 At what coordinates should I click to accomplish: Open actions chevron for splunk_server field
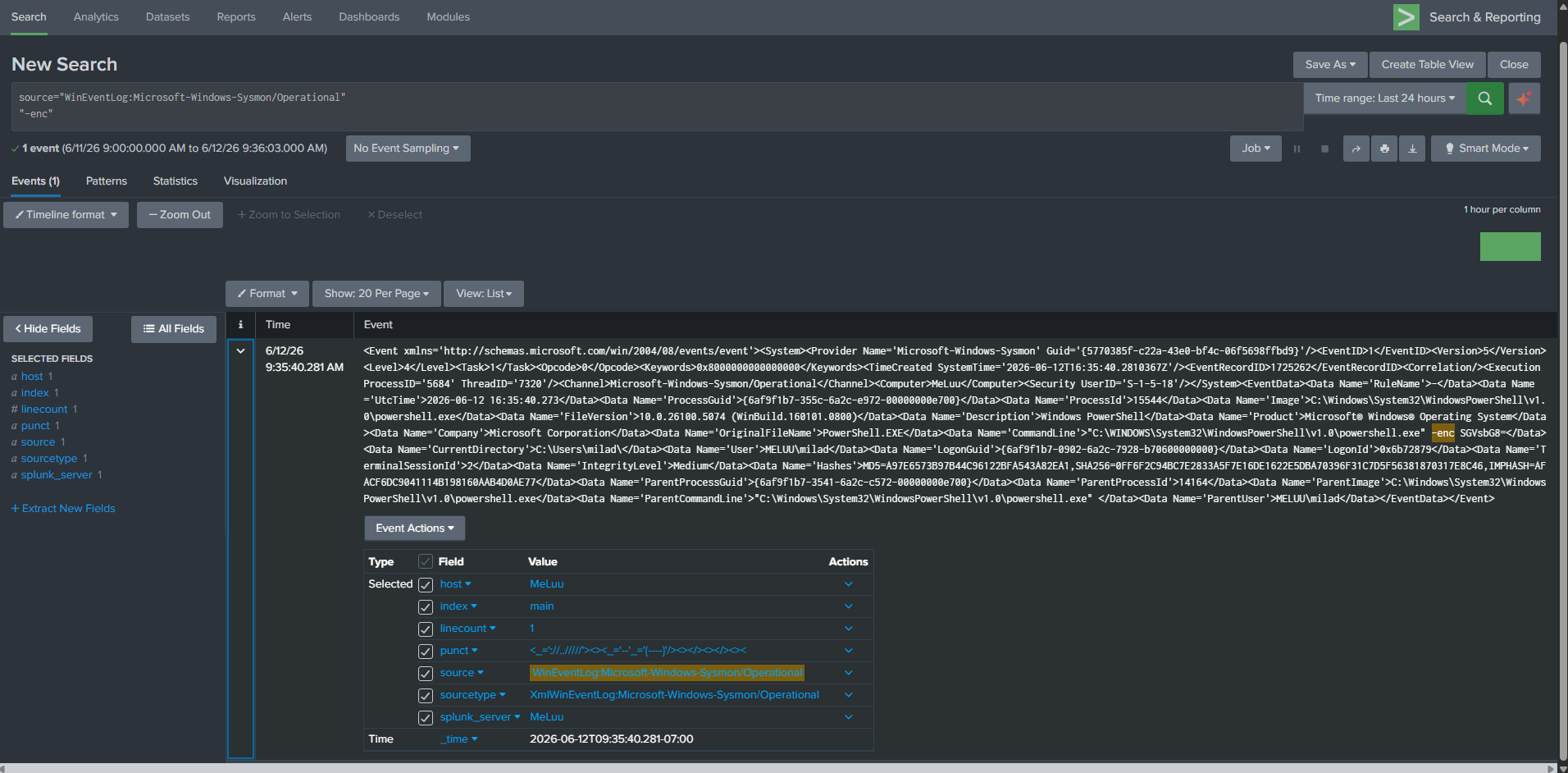(x=848, y=717)
